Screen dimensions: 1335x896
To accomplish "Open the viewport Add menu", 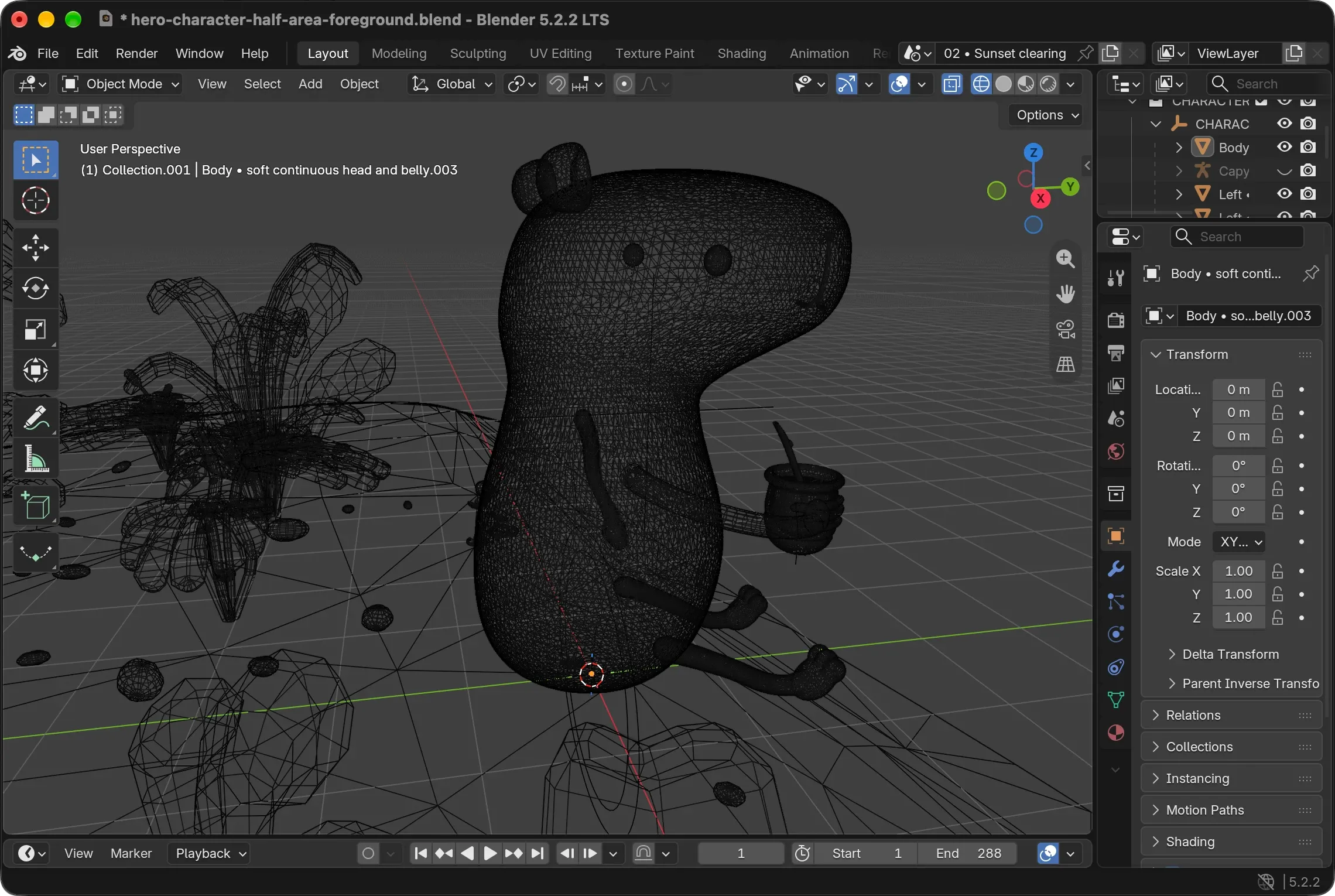I will (x=310, y=84).
